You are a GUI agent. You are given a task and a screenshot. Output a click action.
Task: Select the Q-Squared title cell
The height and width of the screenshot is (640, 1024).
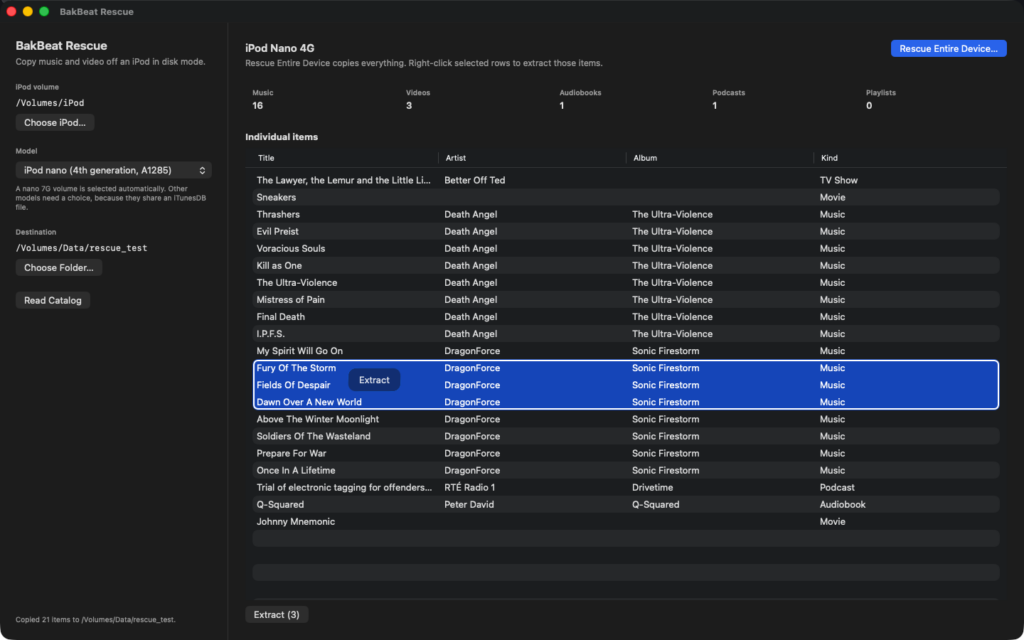pos(280,504)
